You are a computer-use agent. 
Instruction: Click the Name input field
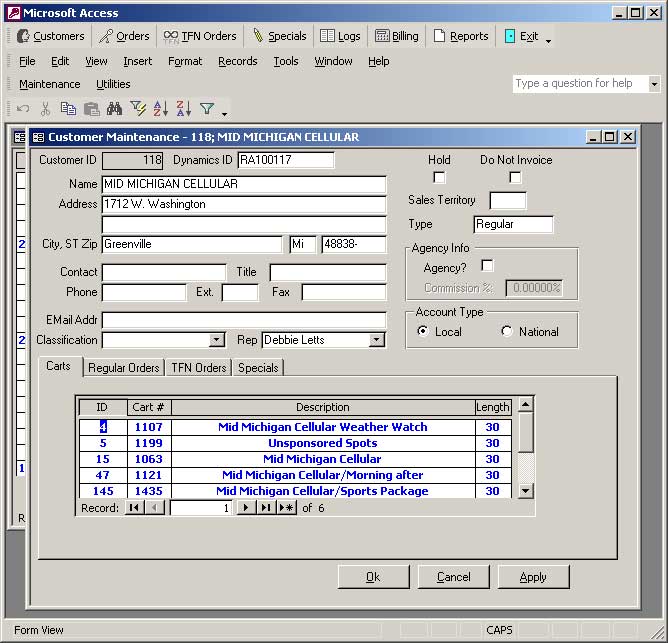point(244,184)
